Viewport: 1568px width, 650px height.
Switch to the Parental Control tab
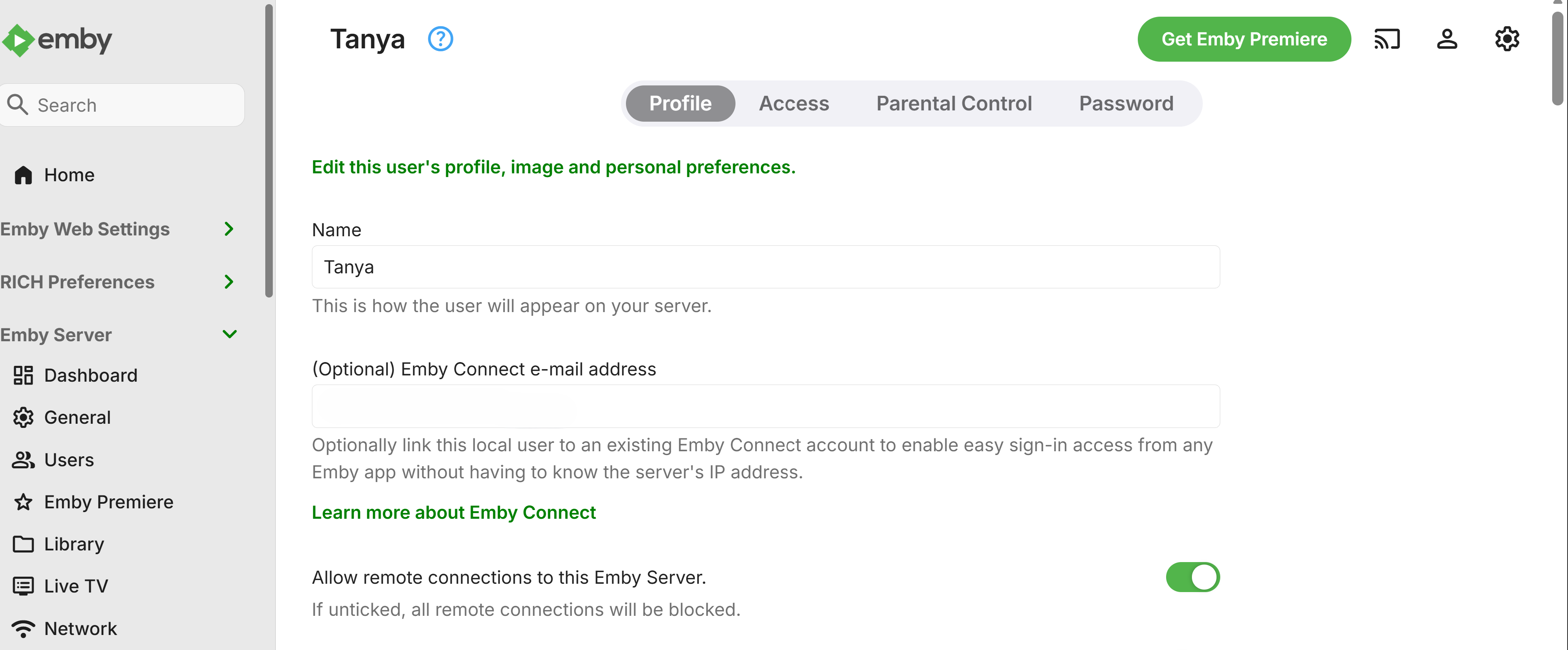coord(953,104)
